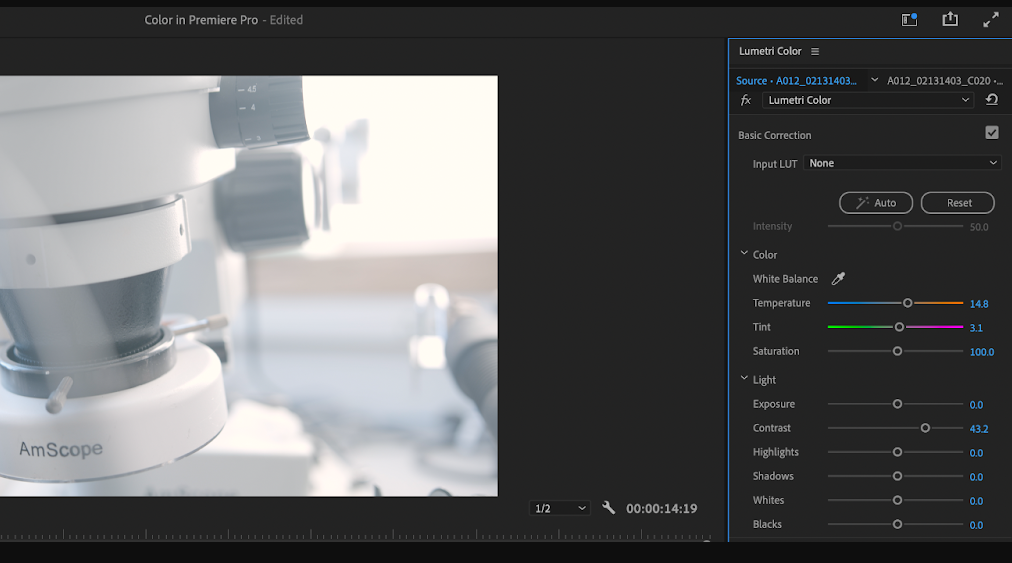Click the time ruler below the monitor
The width and height of the screenshot is (1012, 563).
(355, 534)
